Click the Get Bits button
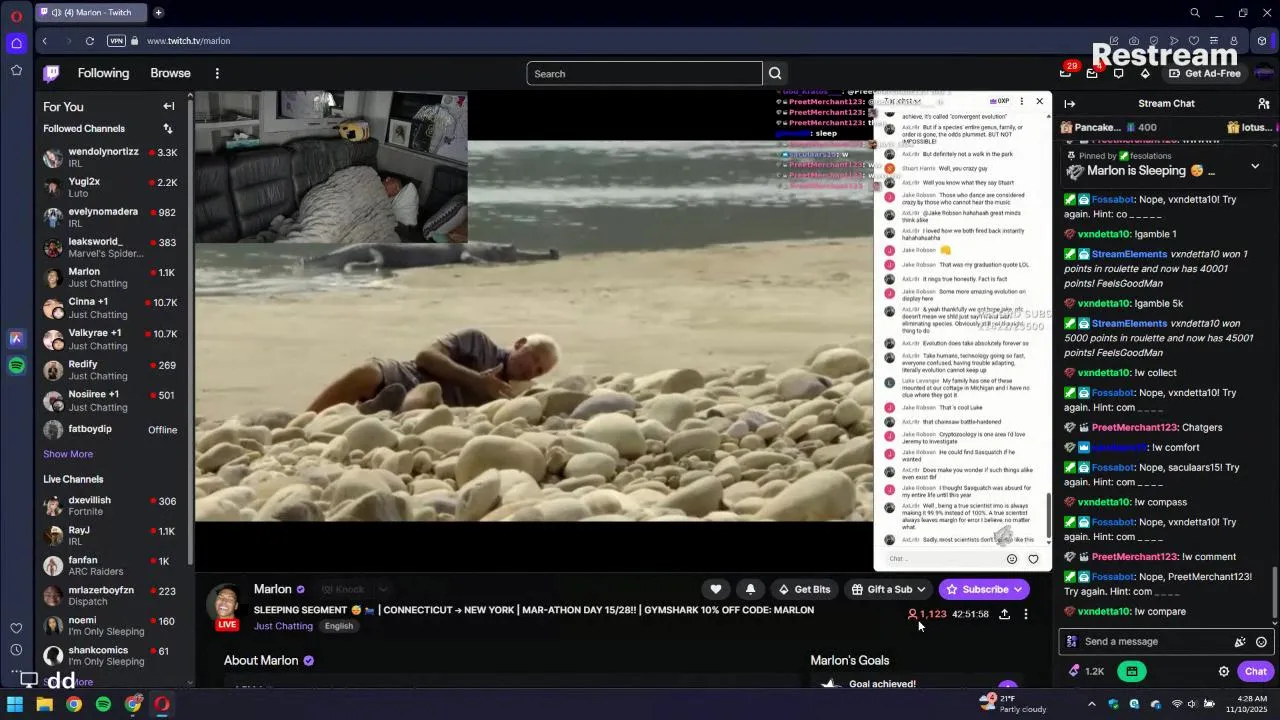 pyautogui.click(x=804, y=589)
